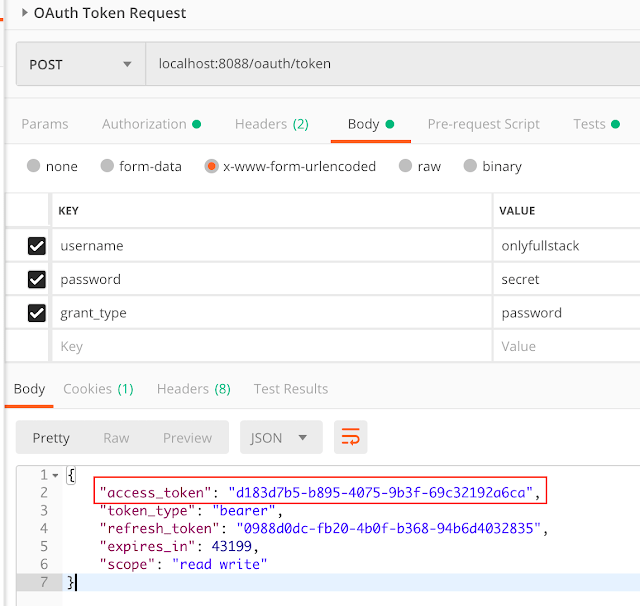640x606 pixels.
Task: Click the access_token value string
Action: pyautogui.click(x=380, y=493)
